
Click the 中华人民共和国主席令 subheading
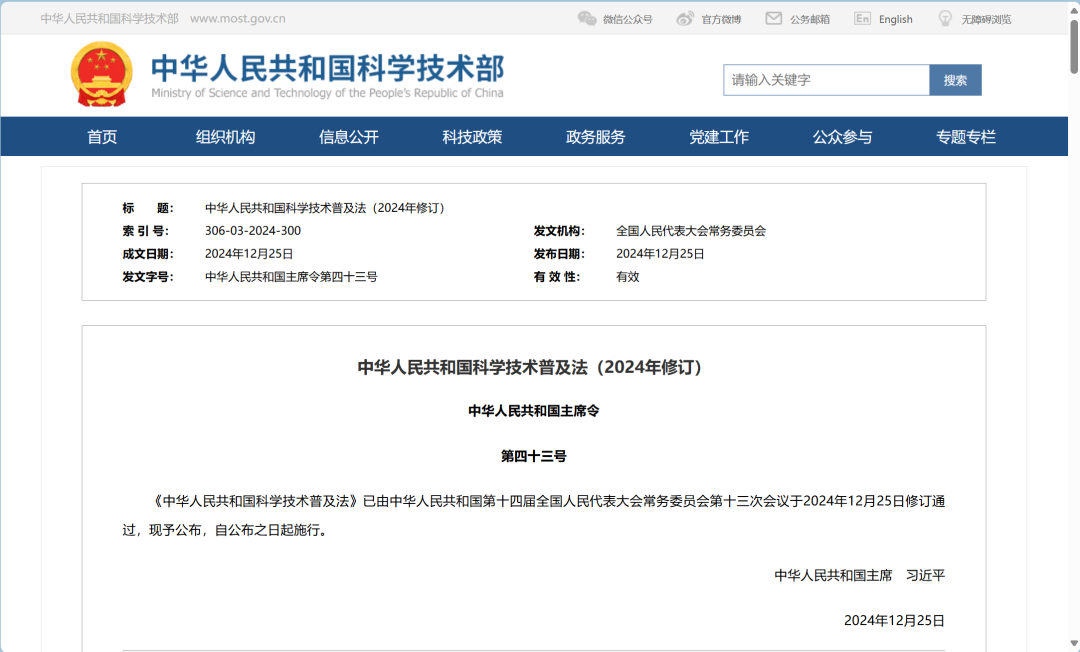click(x=534, y=411)
